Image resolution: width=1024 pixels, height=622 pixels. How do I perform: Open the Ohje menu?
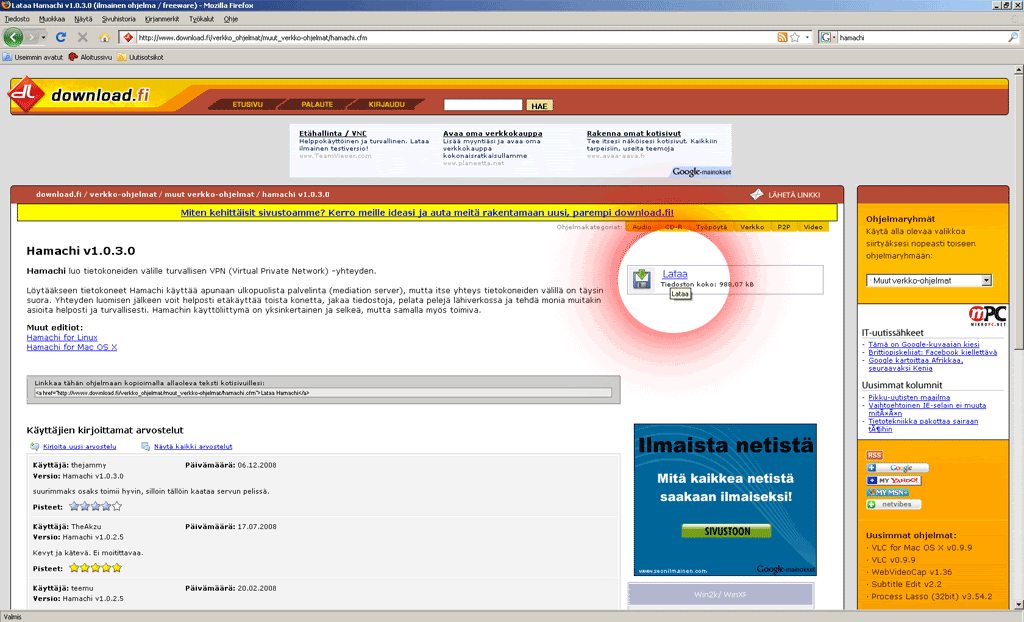point(231,19)
